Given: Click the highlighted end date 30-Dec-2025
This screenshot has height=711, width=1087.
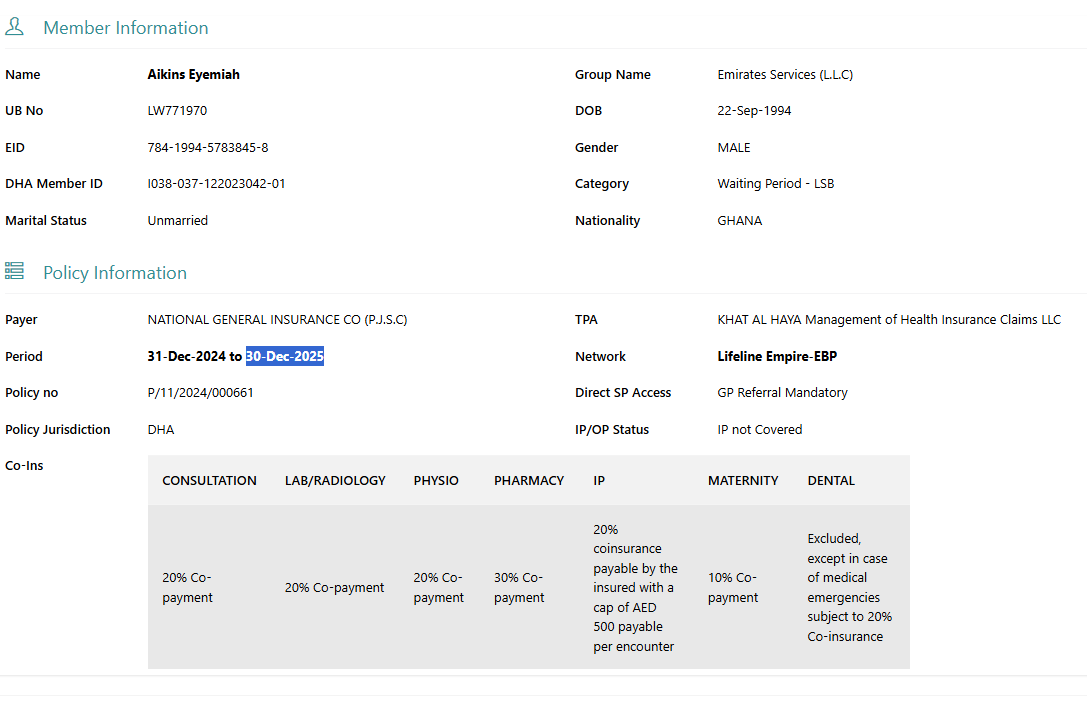Looking at the screenshot, I should 285,357.
